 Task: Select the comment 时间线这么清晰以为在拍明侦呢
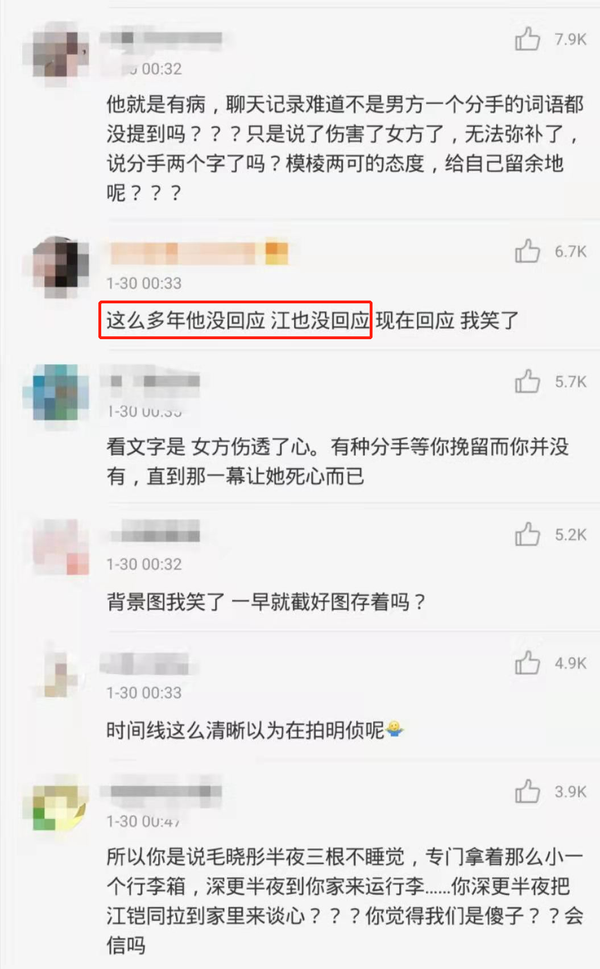tap(255, 730)
